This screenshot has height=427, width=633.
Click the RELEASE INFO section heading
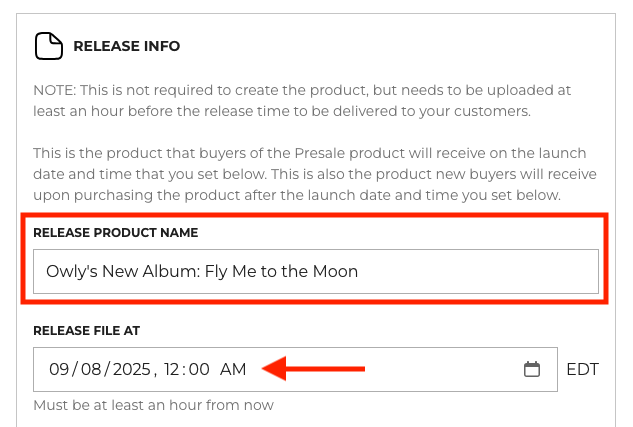click(127, 46)
